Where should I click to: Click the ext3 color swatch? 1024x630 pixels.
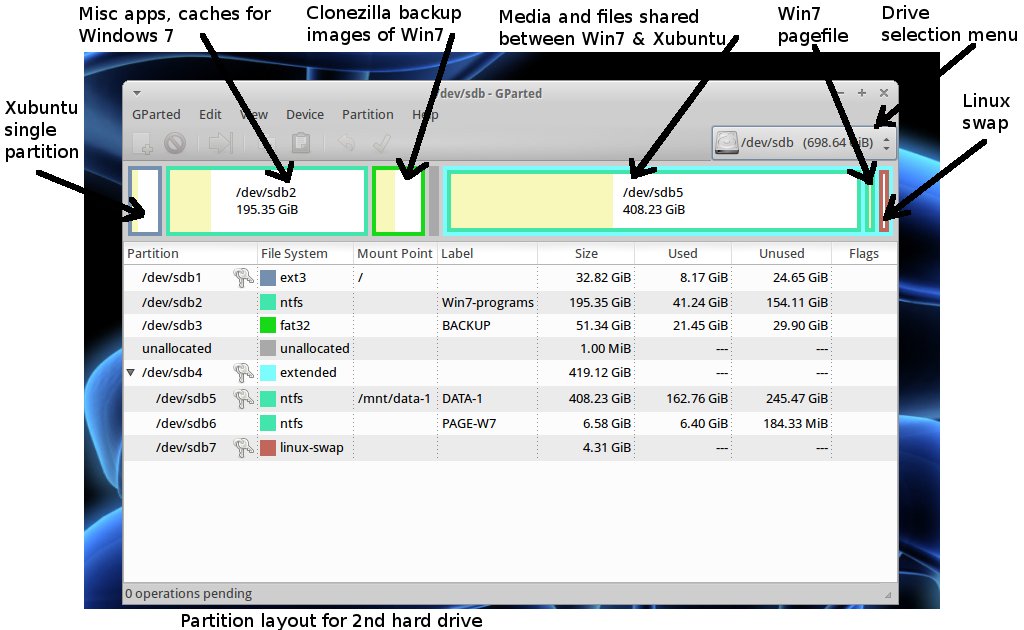coord(268,277)
